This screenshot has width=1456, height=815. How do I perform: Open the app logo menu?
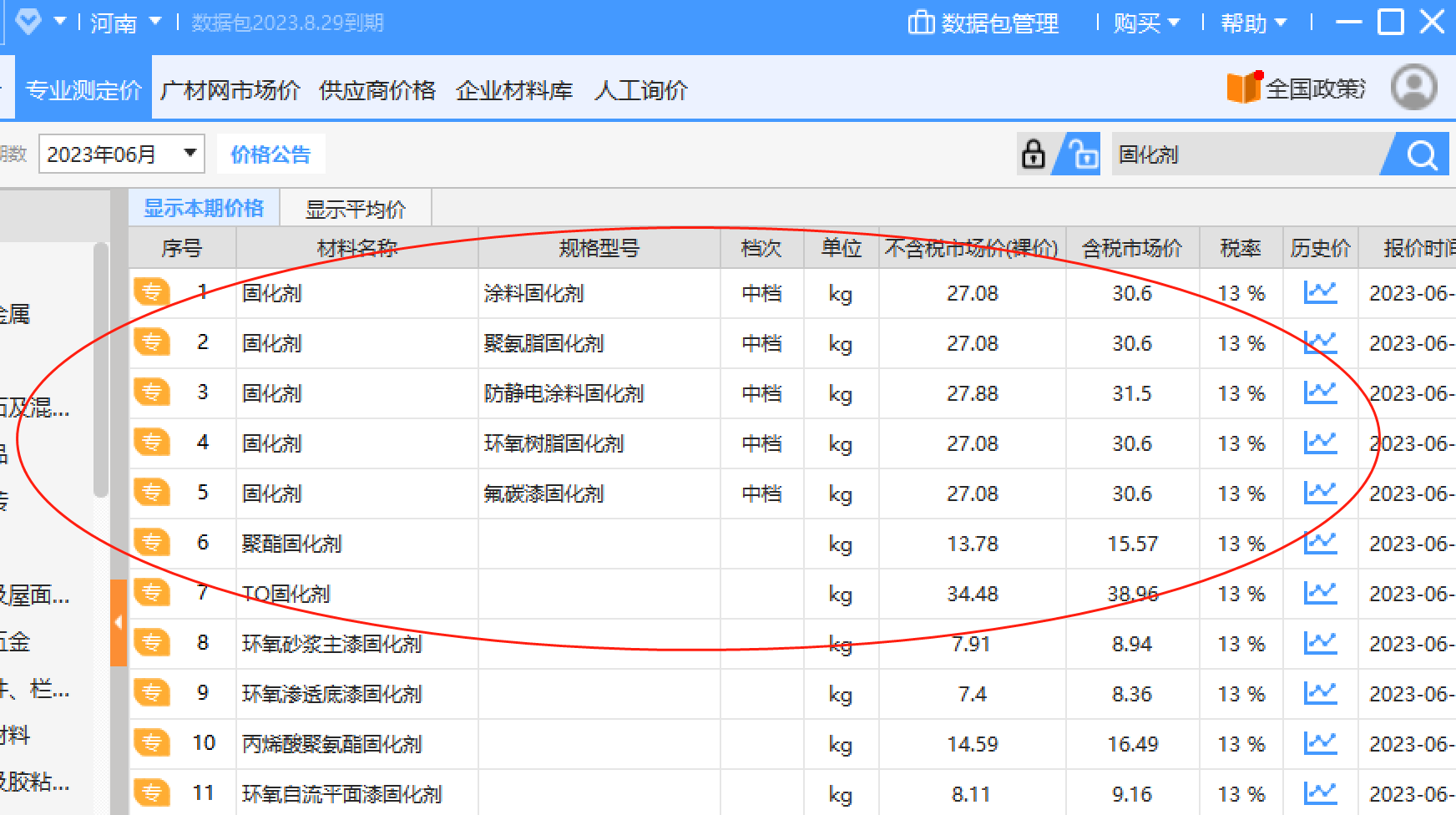click(29, 22)
